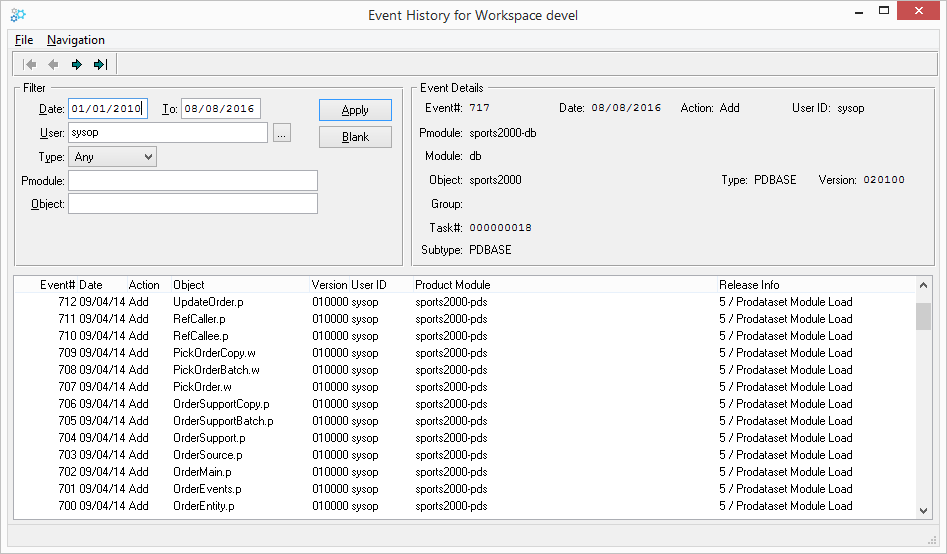The image size is (947, 554).
Task: Click the empty Object filter field
Action: [x=193, y=204]
